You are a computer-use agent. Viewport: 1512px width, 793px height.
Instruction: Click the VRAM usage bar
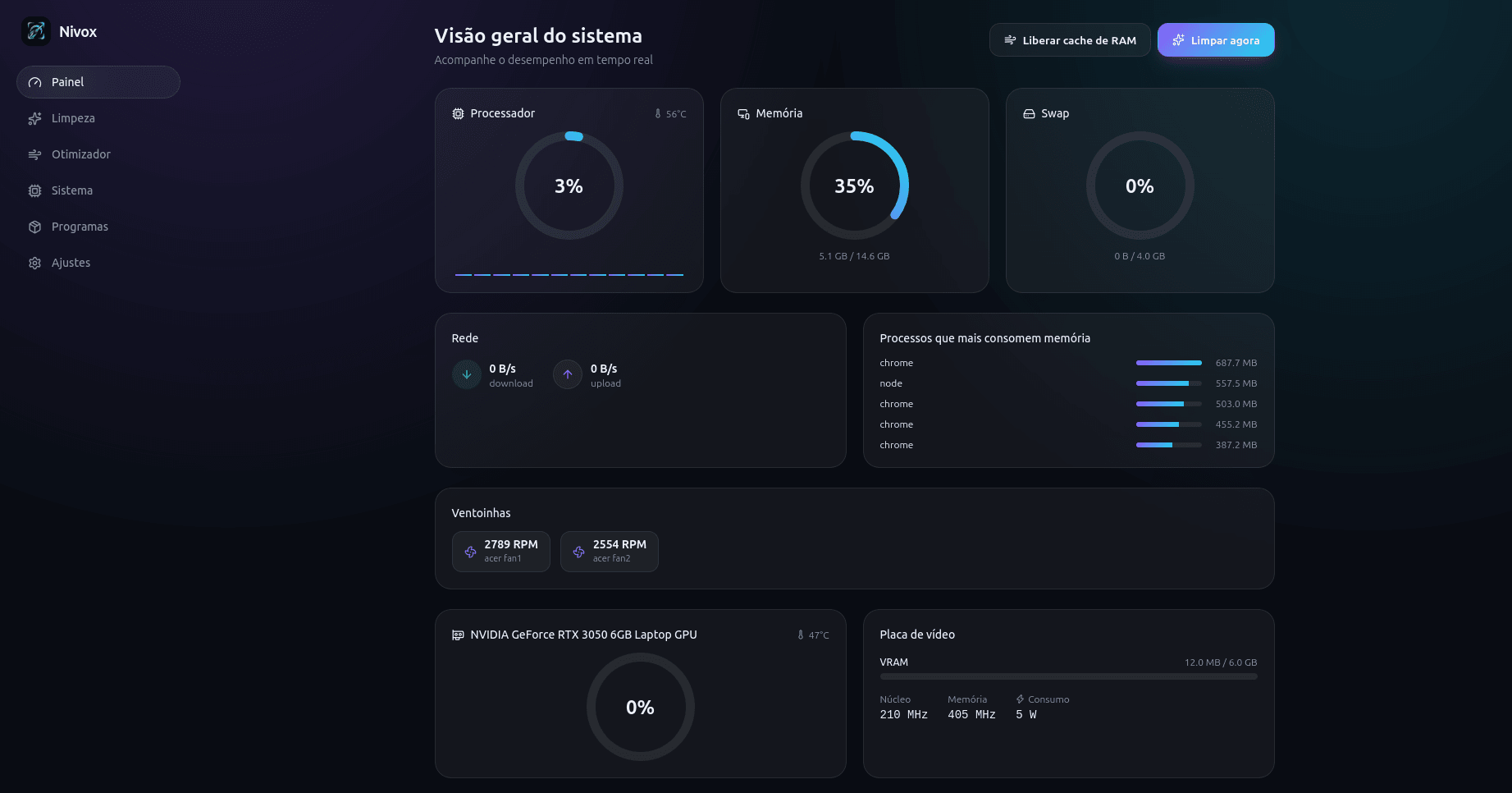(1068, 676)
